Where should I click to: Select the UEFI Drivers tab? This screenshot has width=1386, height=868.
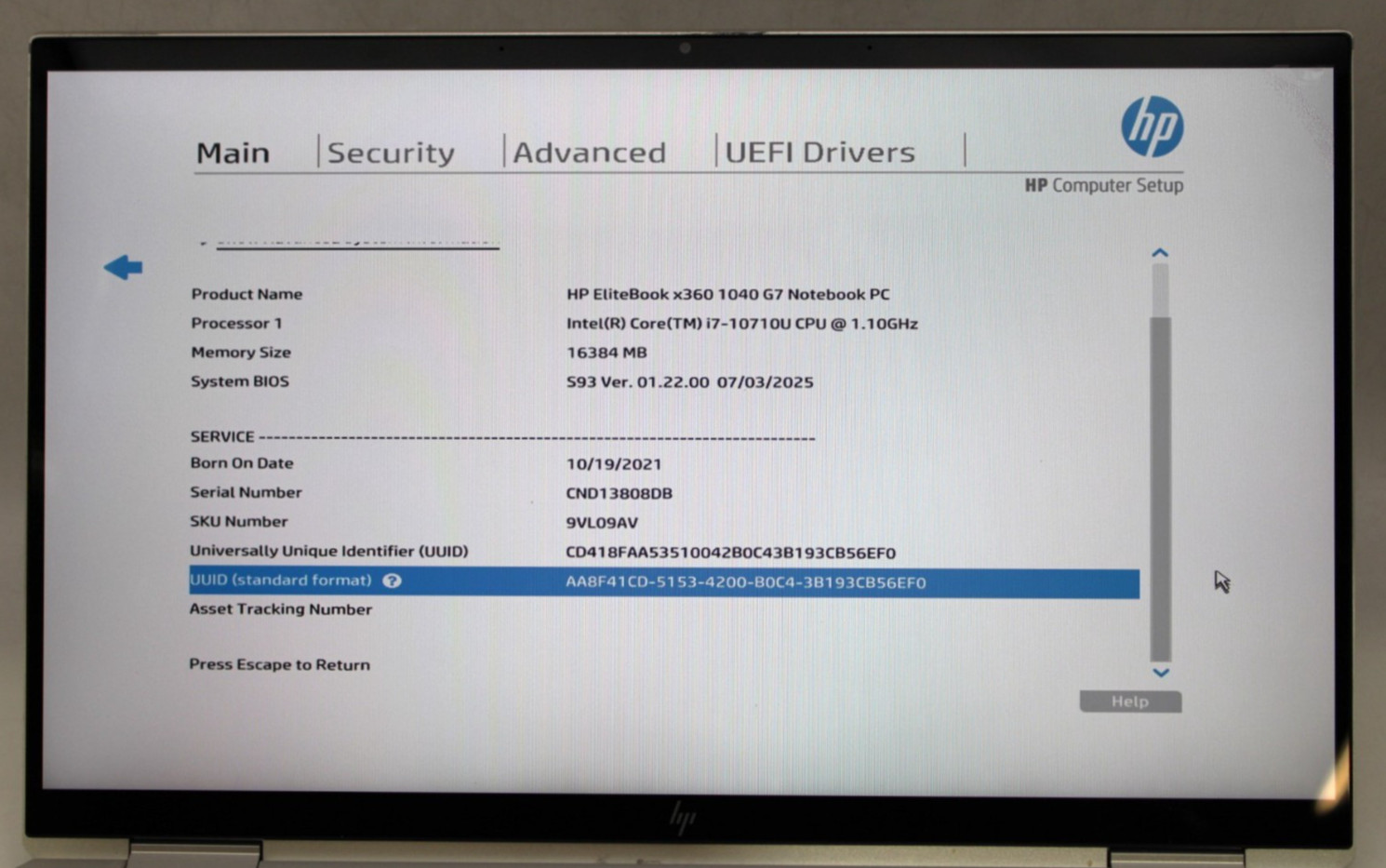click(820, 153)
